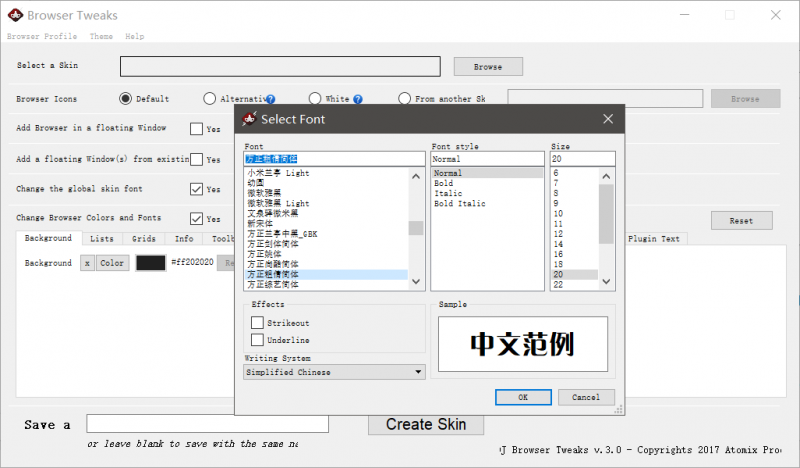Click the Save a skin name field
The height and width of the screenshot is (468, 800).
click(x=207, y=424)
